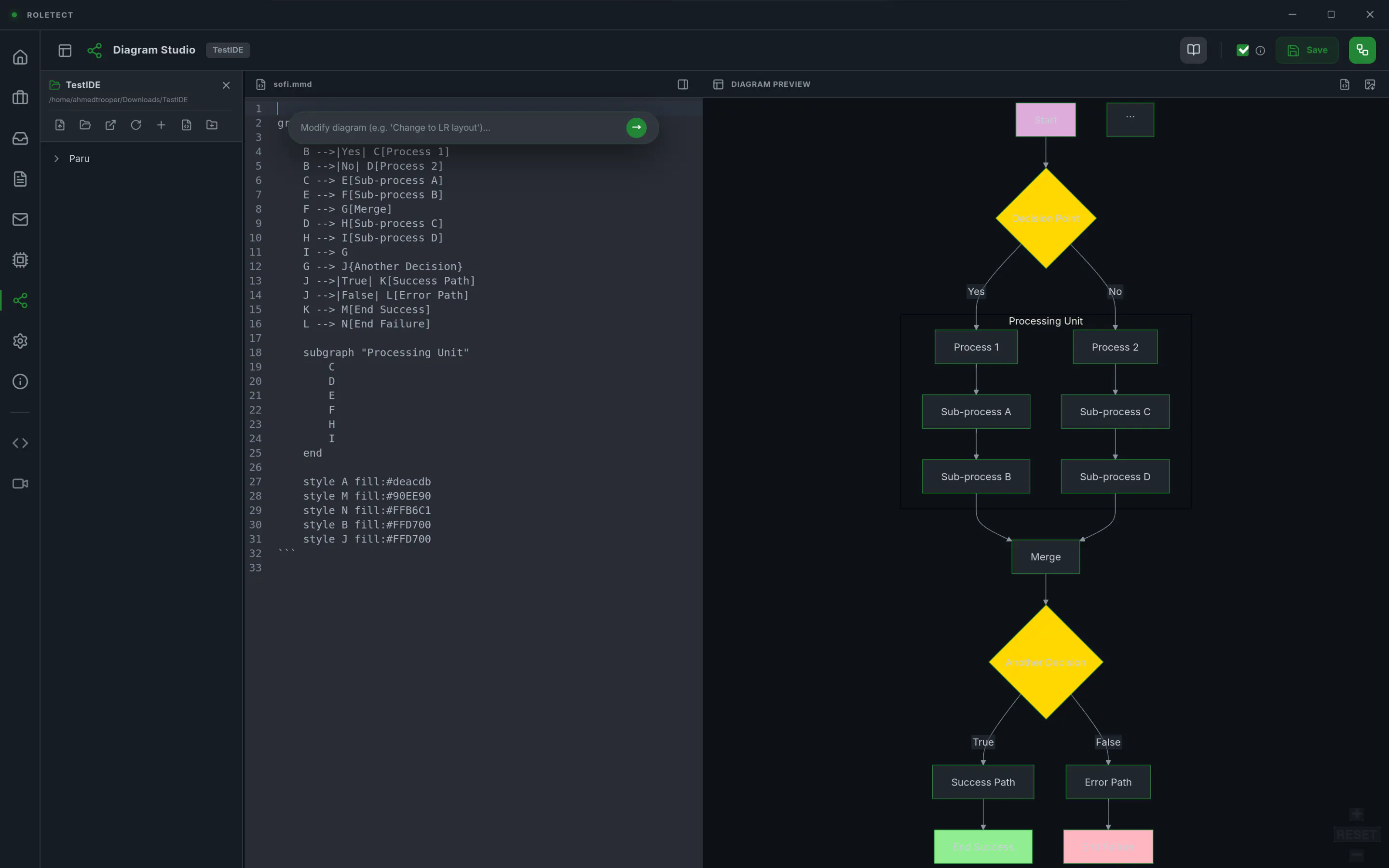Screen dimensions: 1389x868
Task: Click the plus icon in TestIDE toolbar
Action: point(161,125)
